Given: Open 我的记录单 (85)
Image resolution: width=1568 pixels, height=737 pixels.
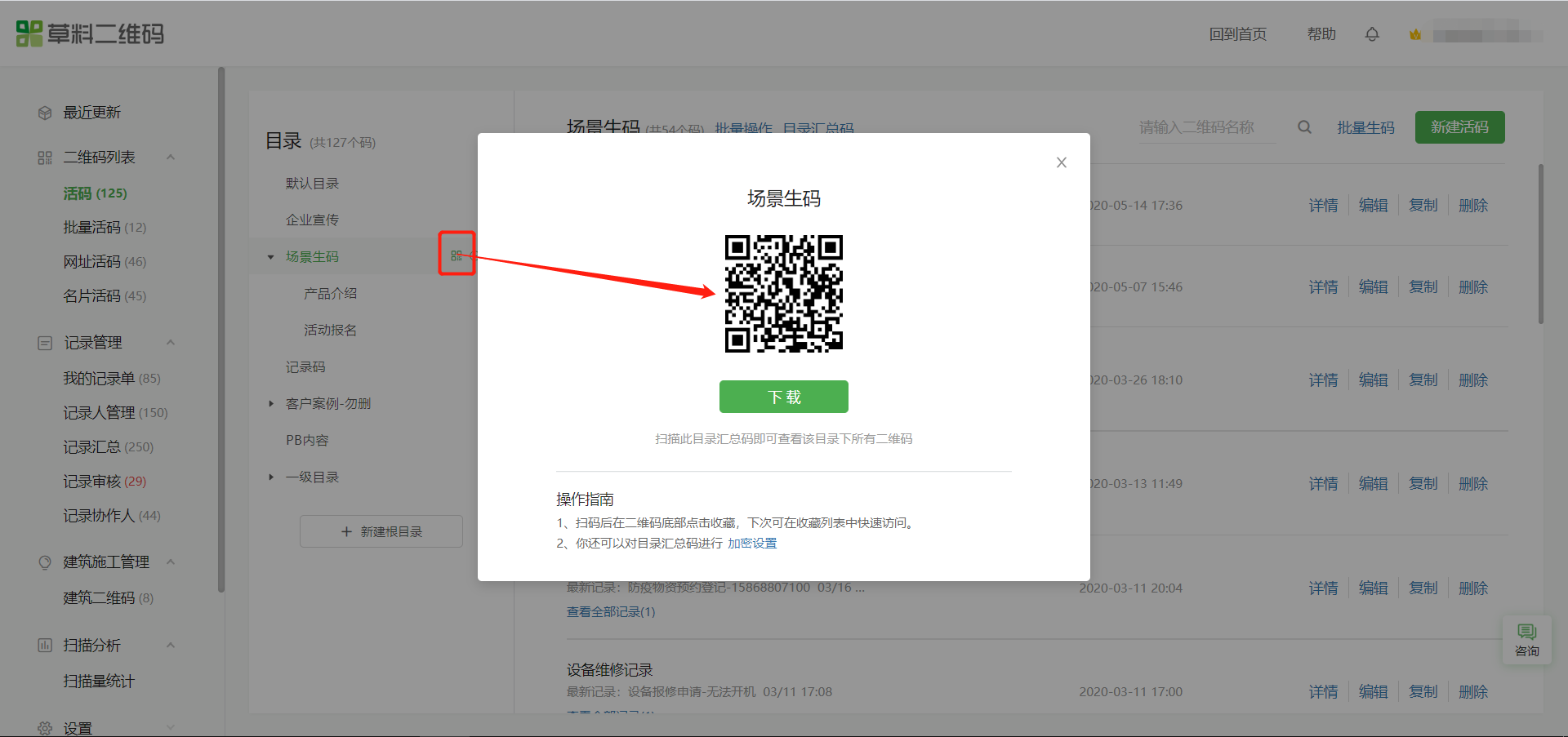Looking at the screenshot, I should (112, 379).
